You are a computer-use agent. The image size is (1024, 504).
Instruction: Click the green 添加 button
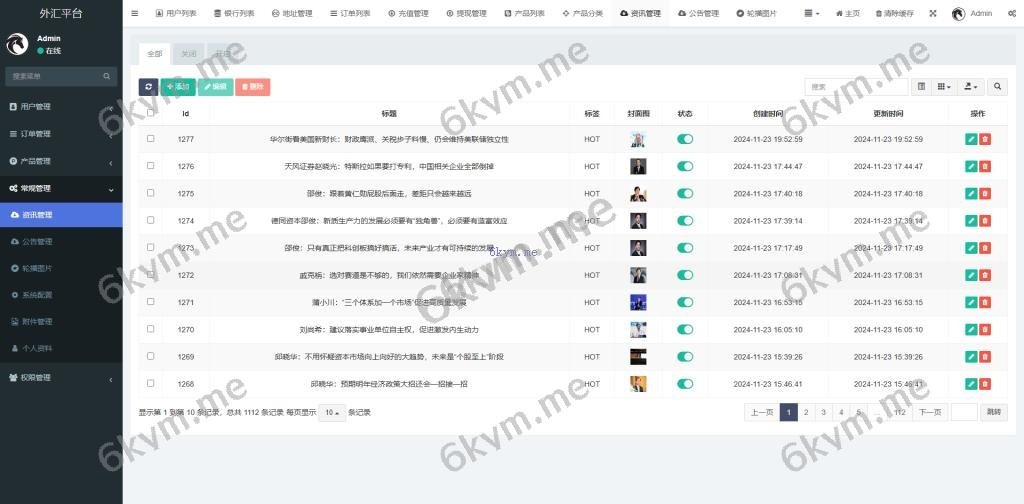pyautogui.click(x=178, y=87)
